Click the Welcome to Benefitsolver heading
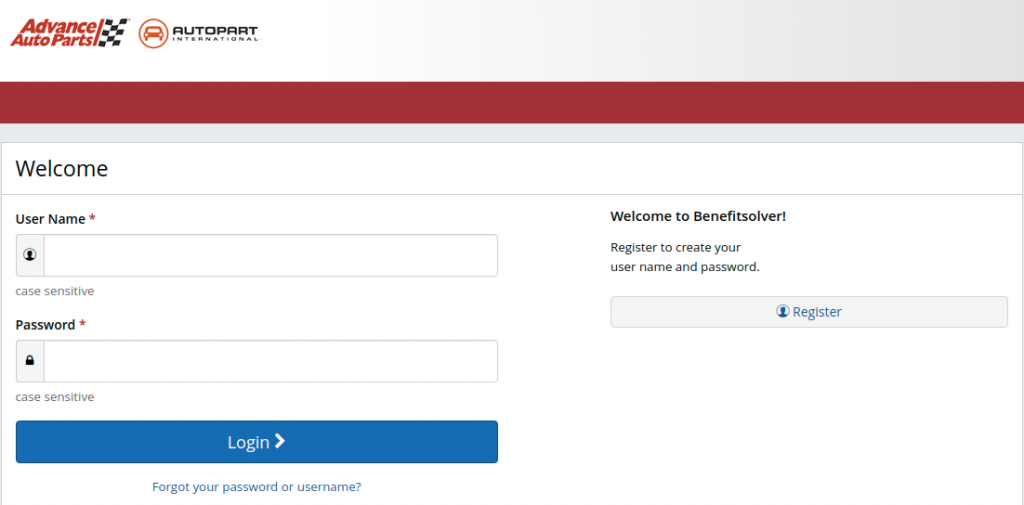 point(698,216)
